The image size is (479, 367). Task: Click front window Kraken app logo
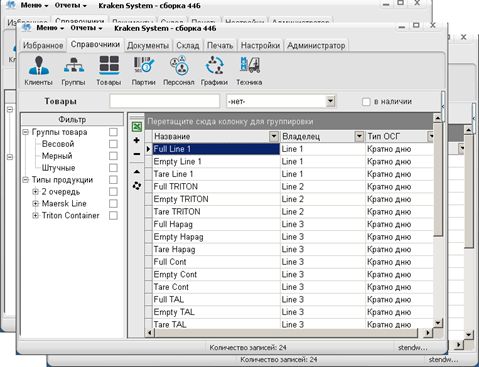point(26,28)
